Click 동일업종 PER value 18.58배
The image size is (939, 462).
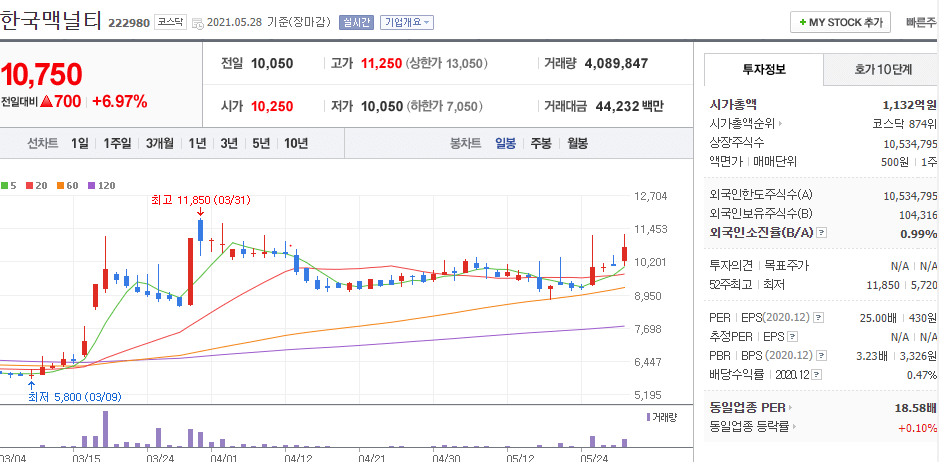[915, 408]
